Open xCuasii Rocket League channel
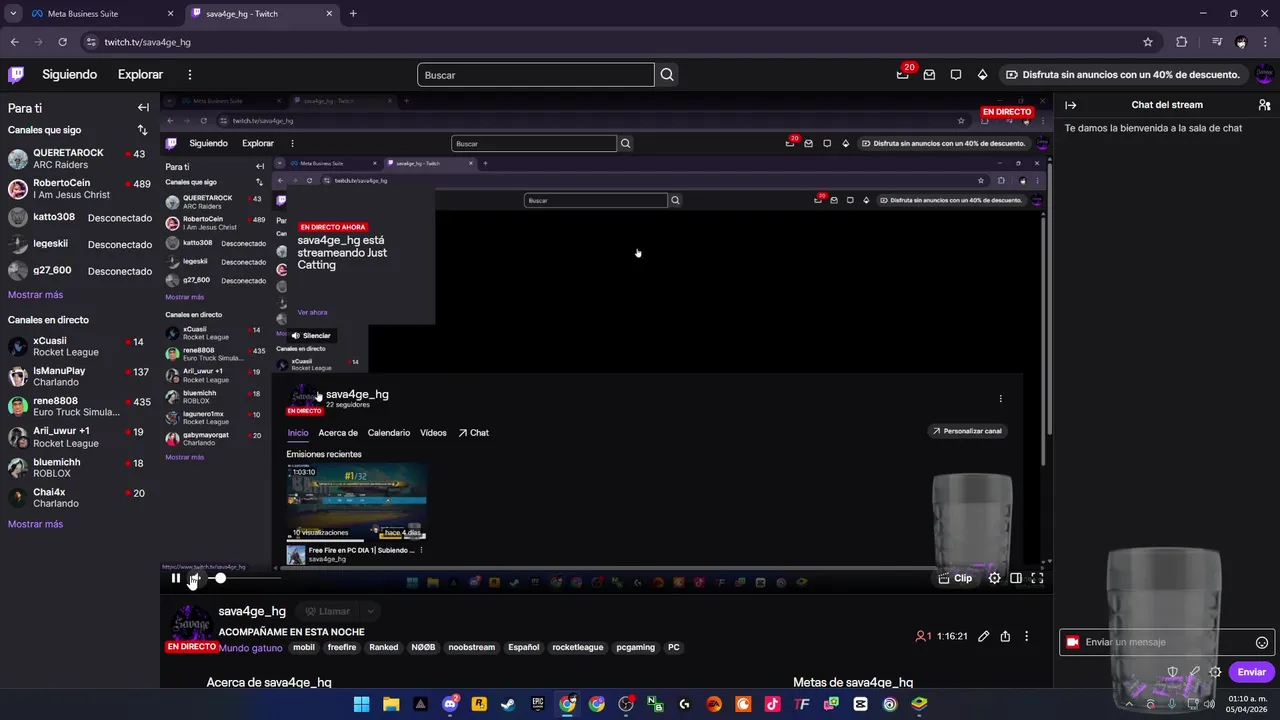The height and width of the screenshot is (720, 1280). point(80,347)
